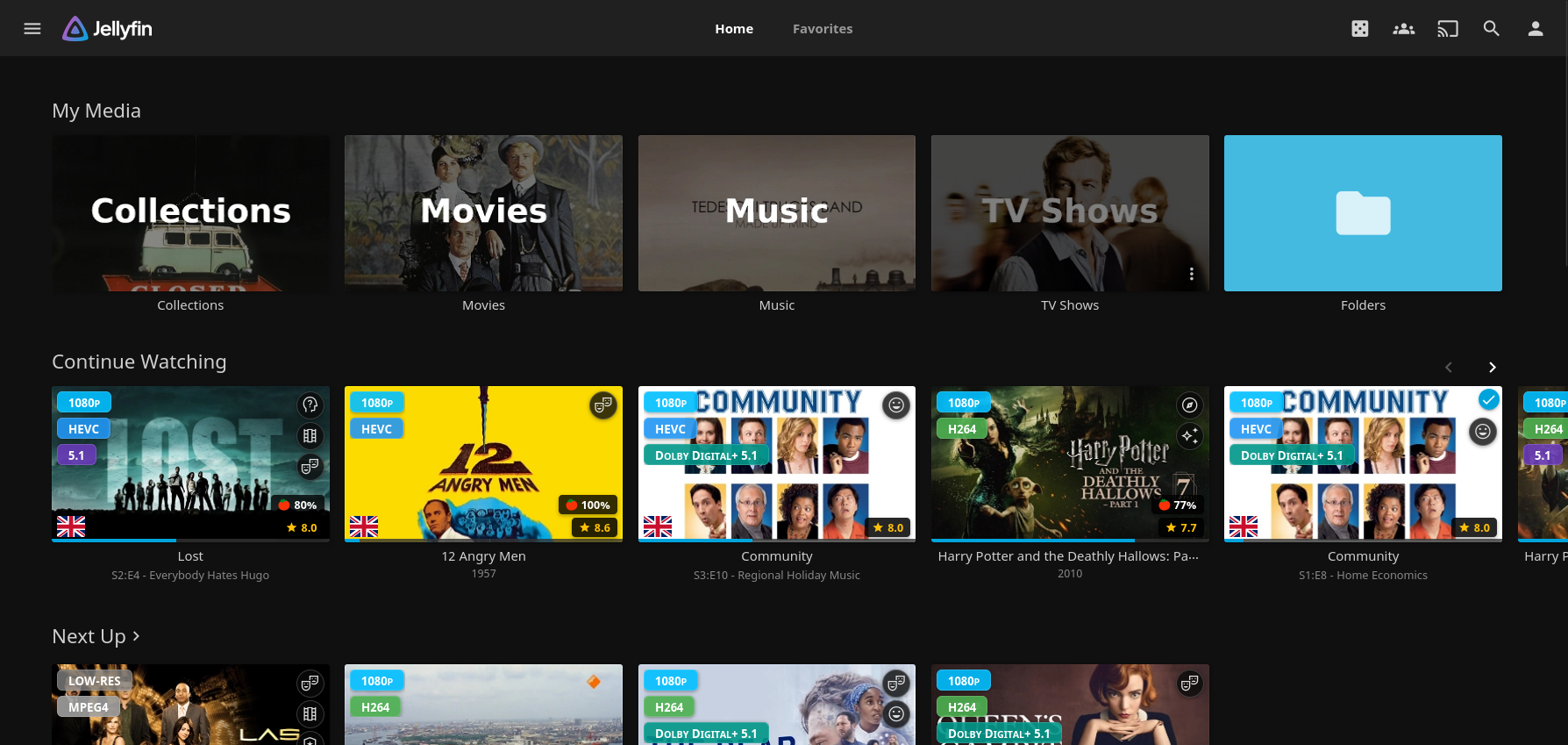The height and width of the screenshot is (745, 1568).
Task: Click Dolby Digital+ 5.1 badge on Community S3:E10
Action: click(706, 455)
